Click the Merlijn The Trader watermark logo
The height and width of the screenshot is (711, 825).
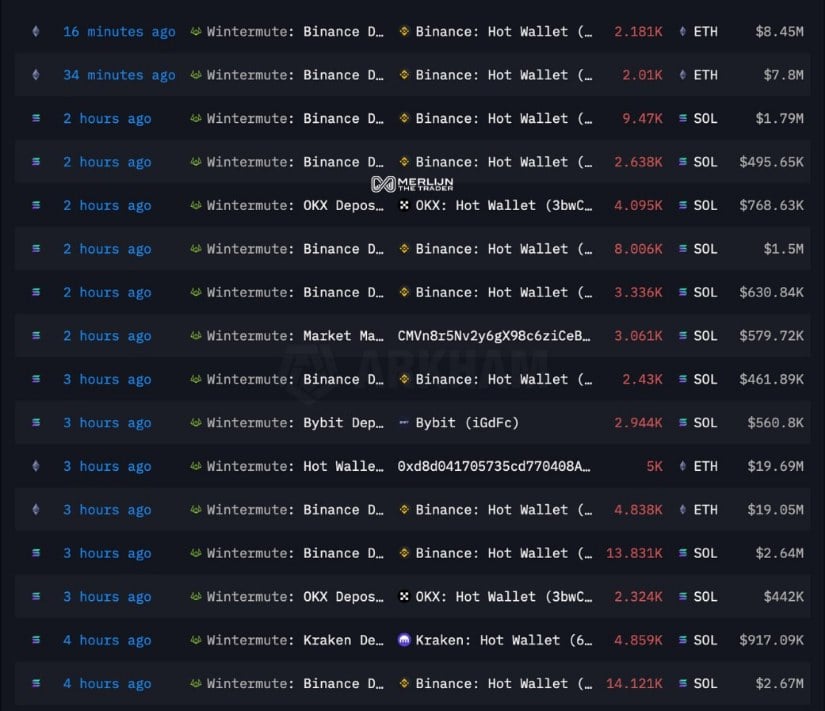tap(412, 184)
